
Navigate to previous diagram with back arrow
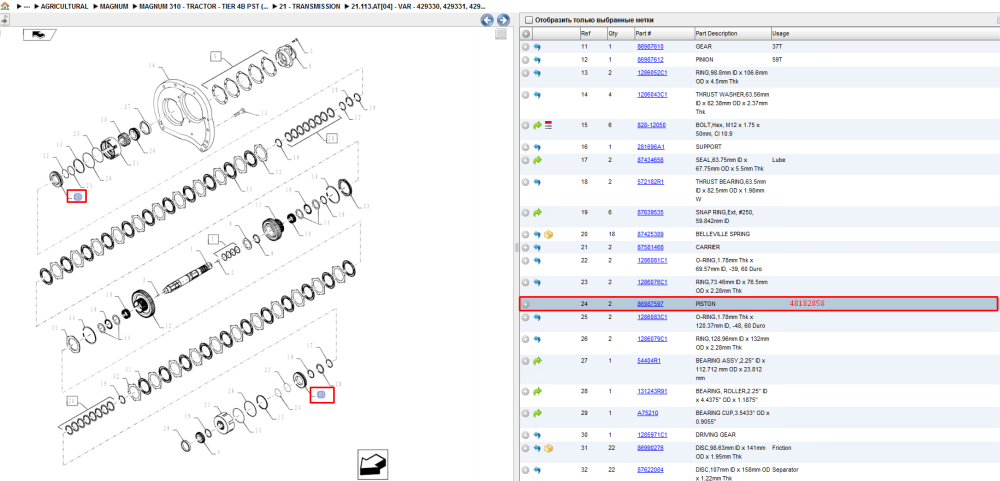(487, 20)
